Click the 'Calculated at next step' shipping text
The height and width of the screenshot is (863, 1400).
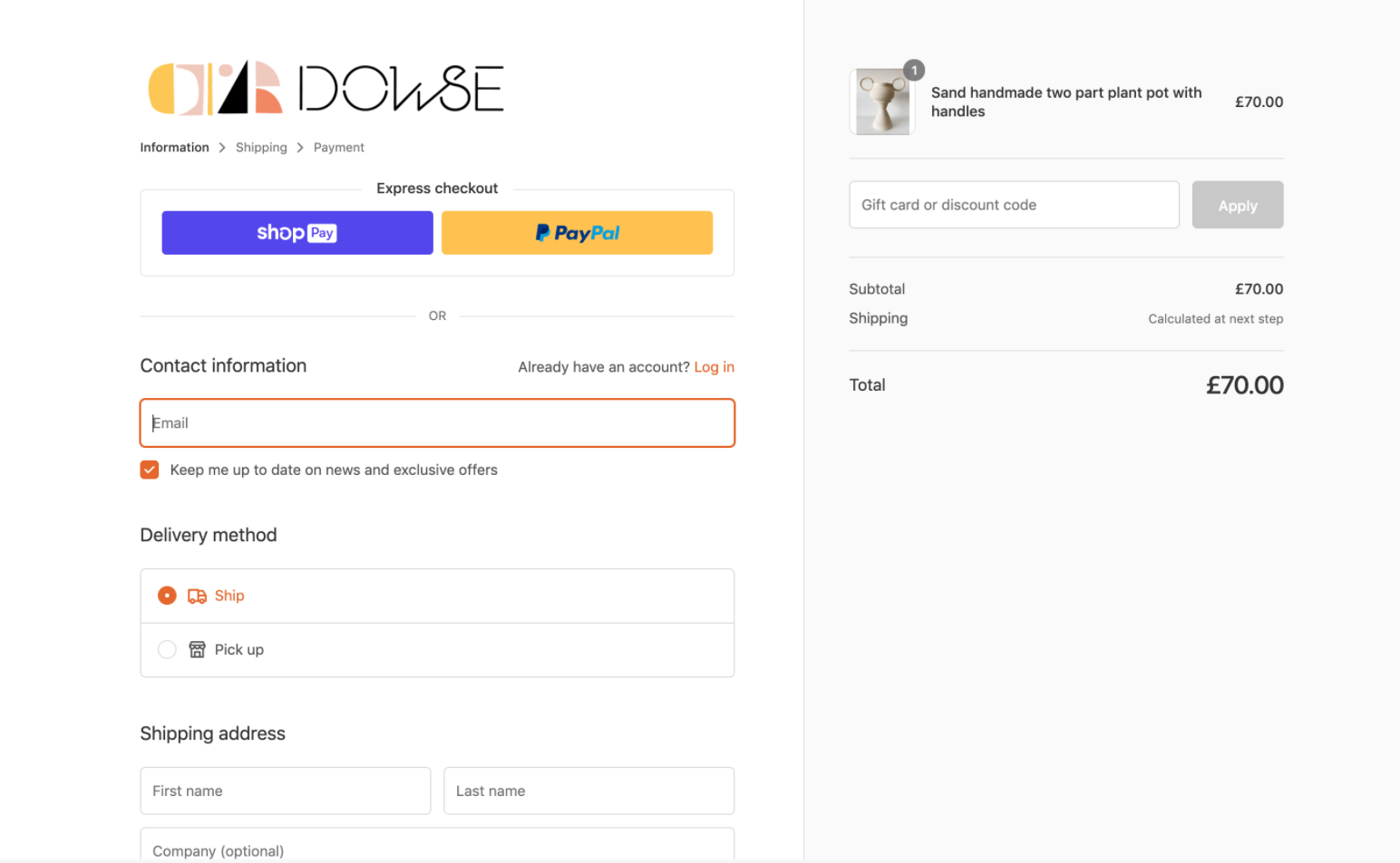(1216, 319)
